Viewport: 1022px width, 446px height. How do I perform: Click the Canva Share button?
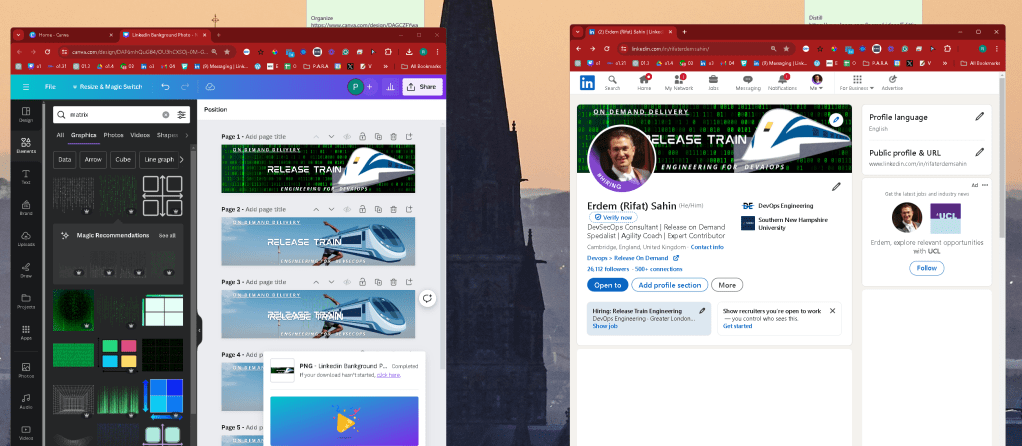coord(422,87)
